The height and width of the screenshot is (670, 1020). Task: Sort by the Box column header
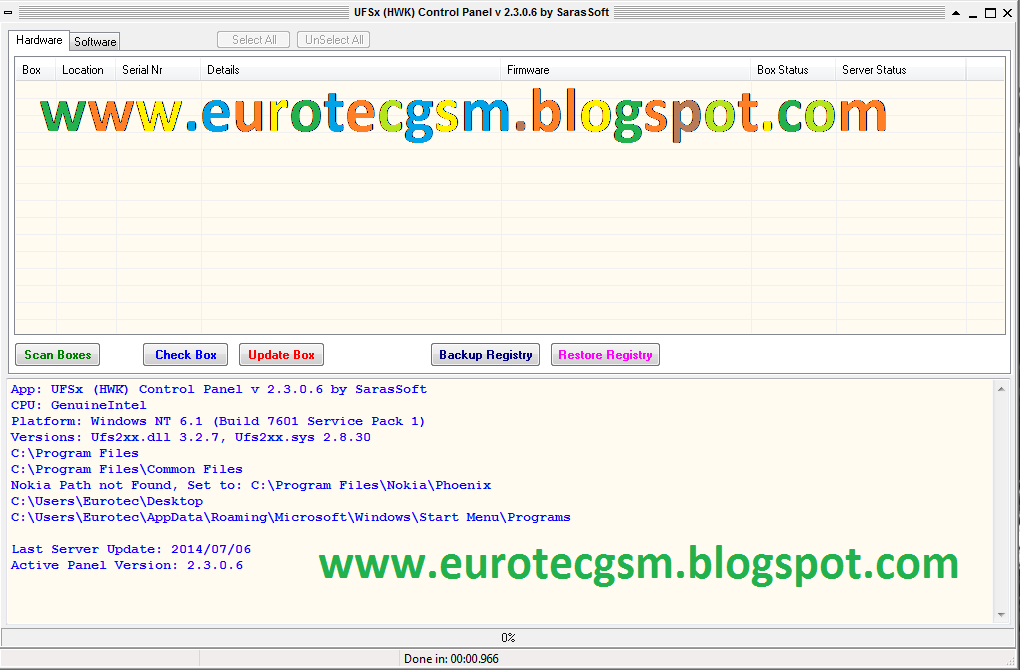click(x=36, y=70)
